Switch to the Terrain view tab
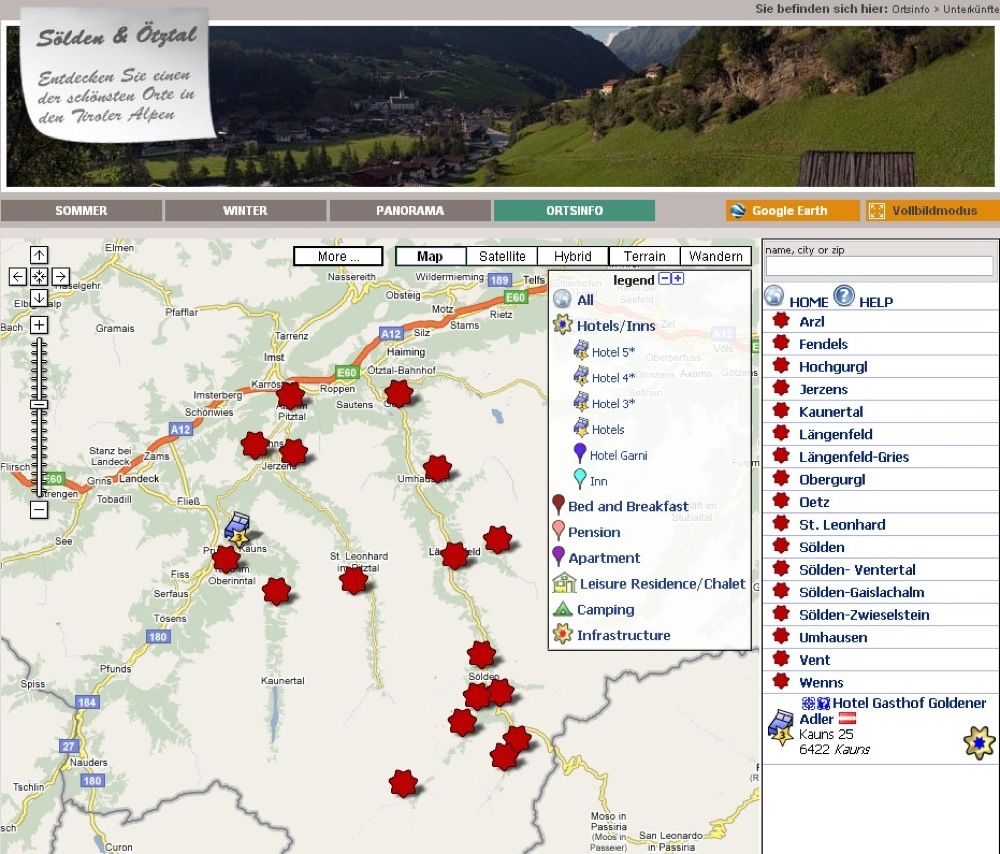Image resolution: width=1000 pixels, height=854 pixels. click(644, 256)
